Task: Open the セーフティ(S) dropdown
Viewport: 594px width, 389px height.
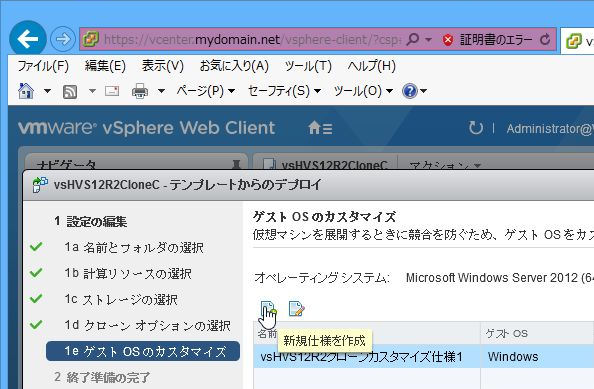Action: click(284, 91)
